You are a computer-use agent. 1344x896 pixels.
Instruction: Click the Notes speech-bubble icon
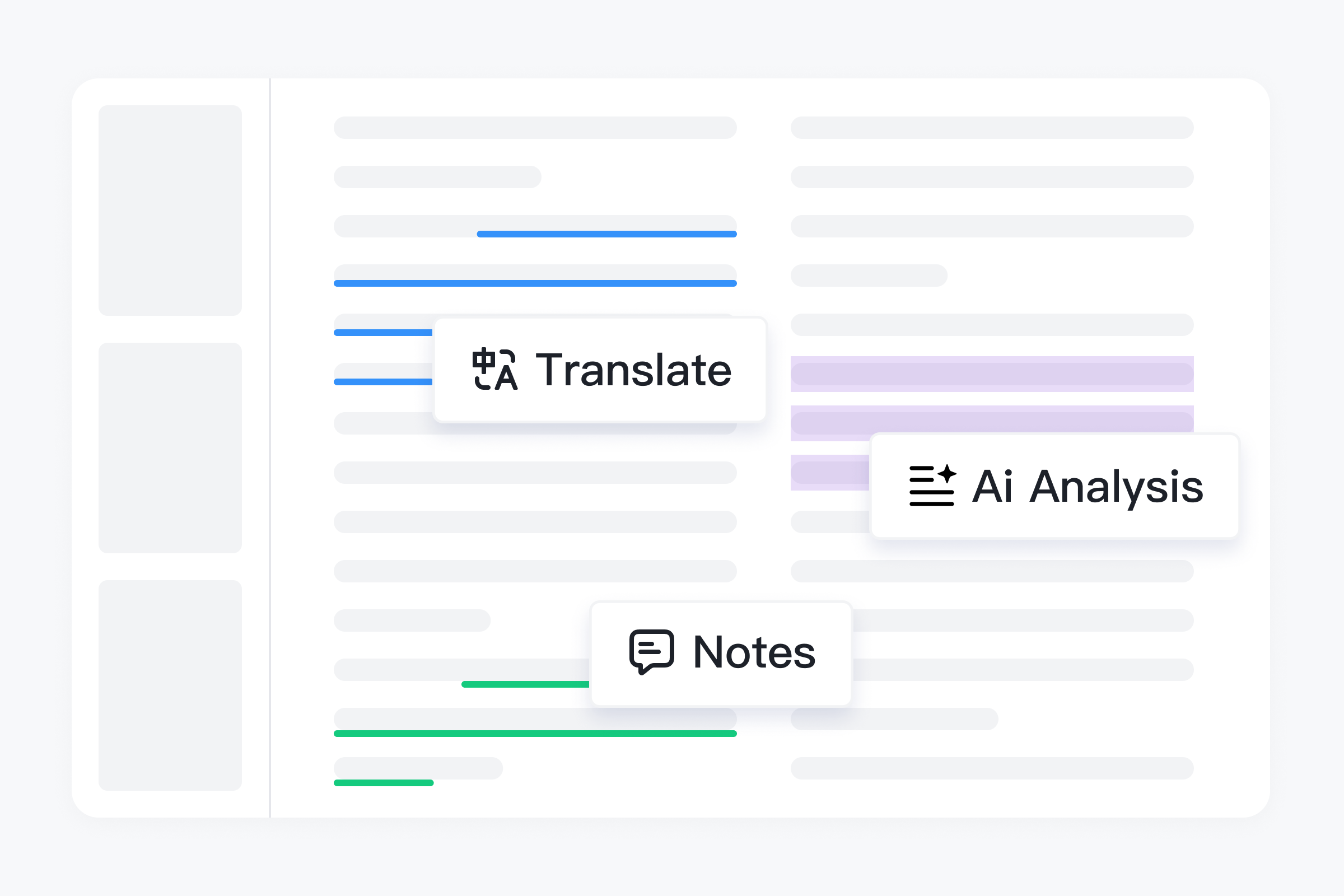click(651, 652)
